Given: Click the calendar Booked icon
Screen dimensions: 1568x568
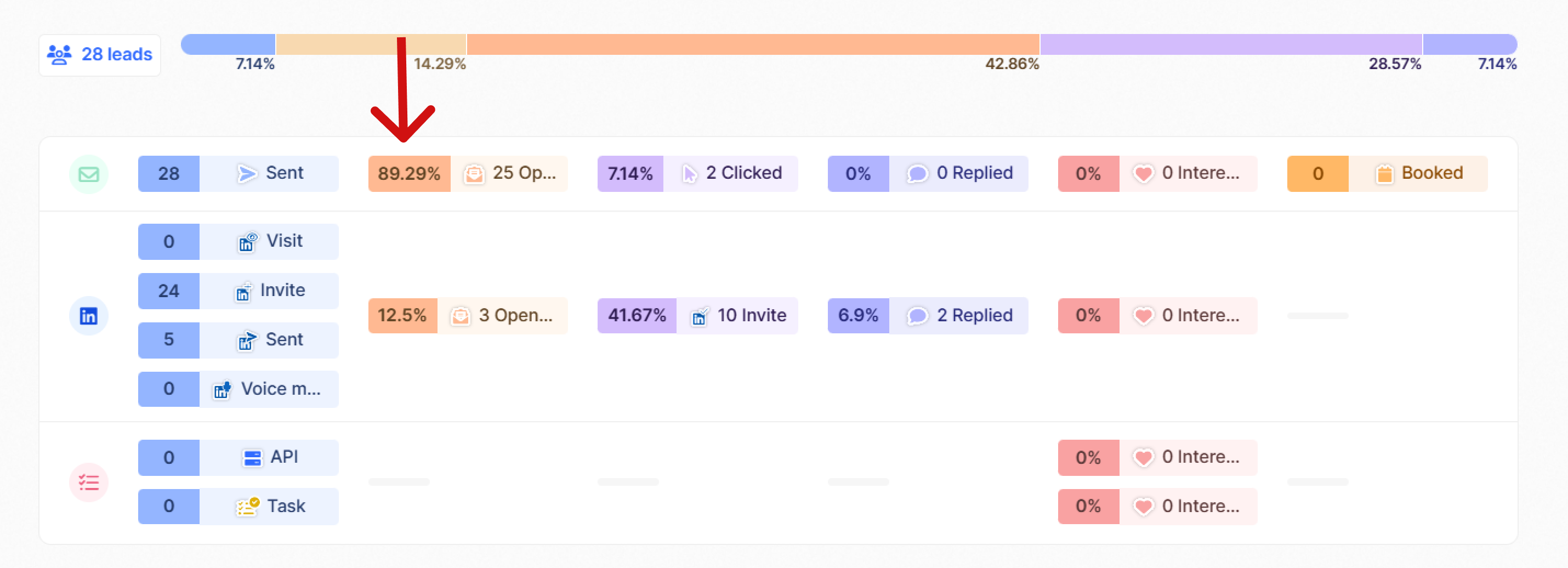Looking at the screenshot, I should click(1384, 173).
